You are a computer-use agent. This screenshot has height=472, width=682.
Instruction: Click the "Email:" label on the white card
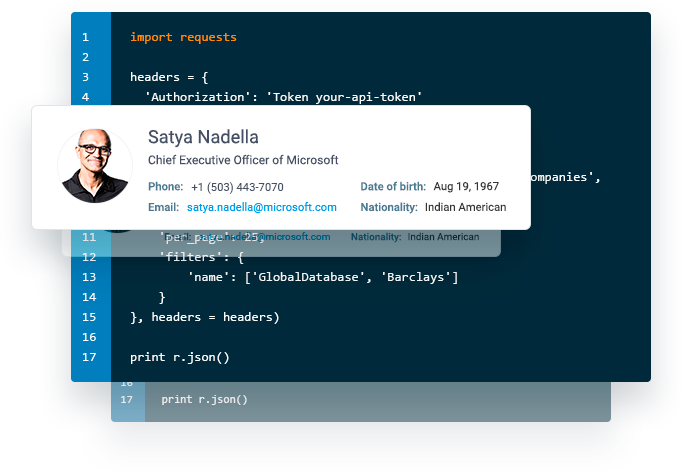click(x=164, y=207)
